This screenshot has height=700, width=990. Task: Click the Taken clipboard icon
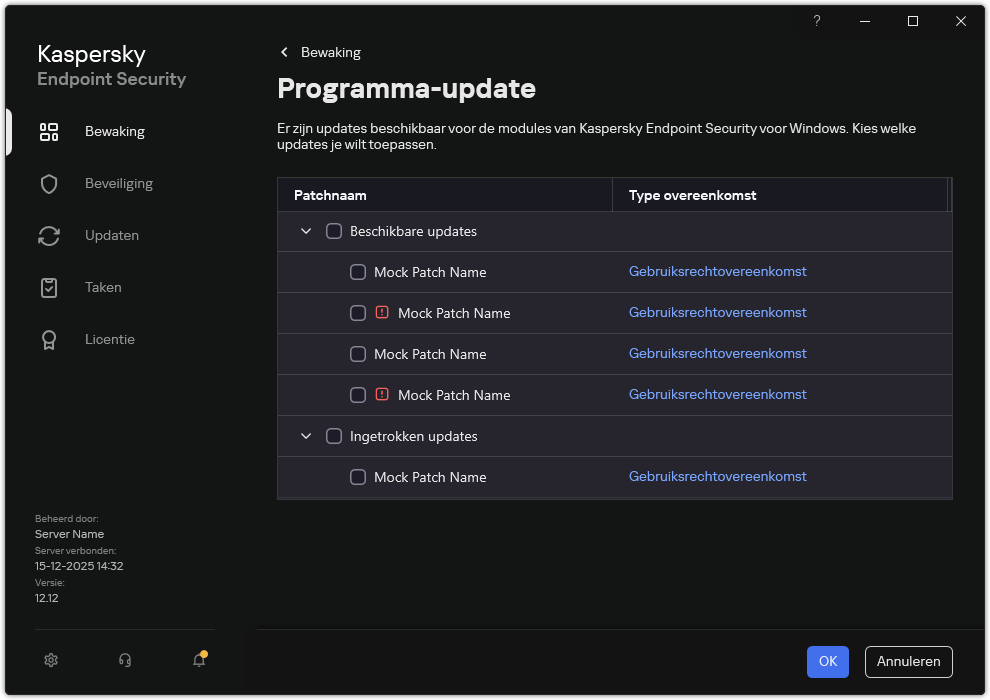[x=49, y=288]
